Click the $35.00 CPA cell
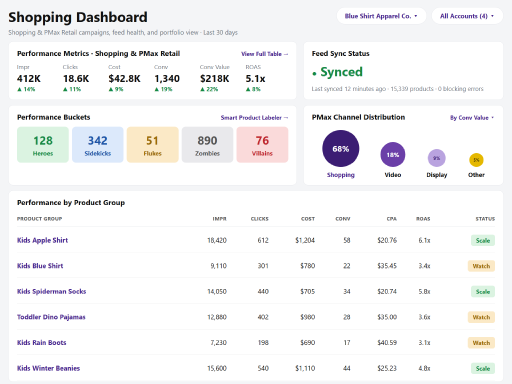Image resolution: width=512 pixels, height=384 pixels. coord(387,317)
